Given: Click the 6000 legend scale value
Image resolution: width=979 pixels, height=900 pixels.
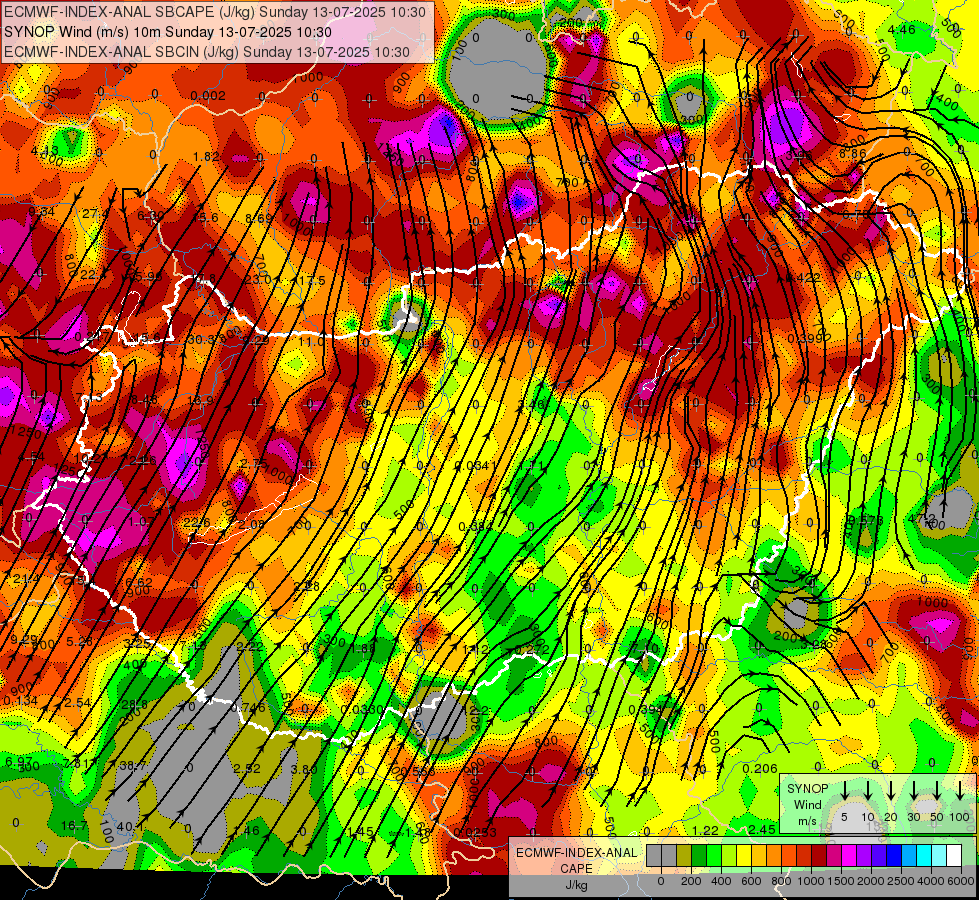Looking at the screenshot, I should tap(963, 881).
